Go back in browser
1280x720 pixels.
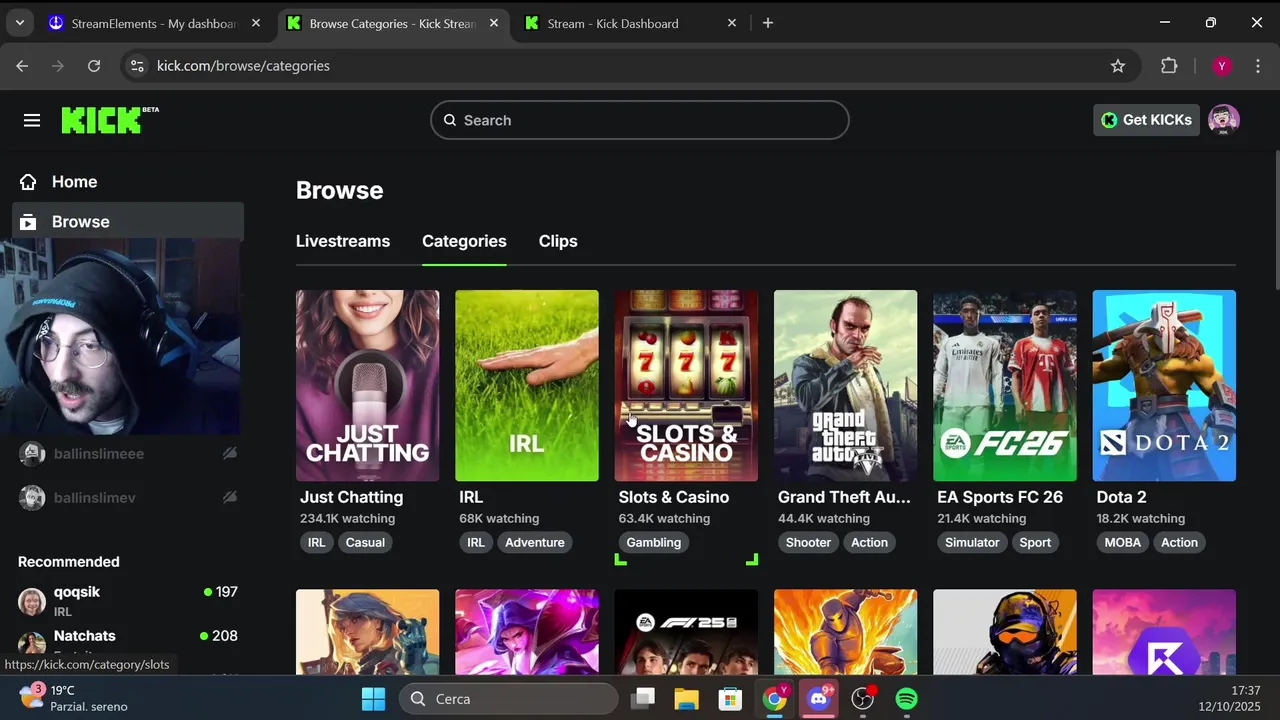coord(22,66)
